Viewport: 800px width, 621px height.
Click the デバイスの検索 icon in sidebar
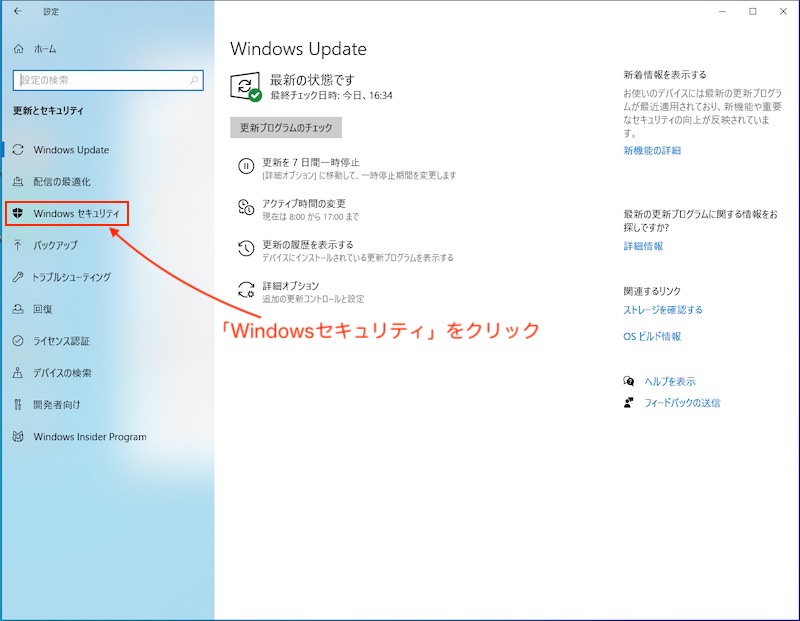(18, 373)
